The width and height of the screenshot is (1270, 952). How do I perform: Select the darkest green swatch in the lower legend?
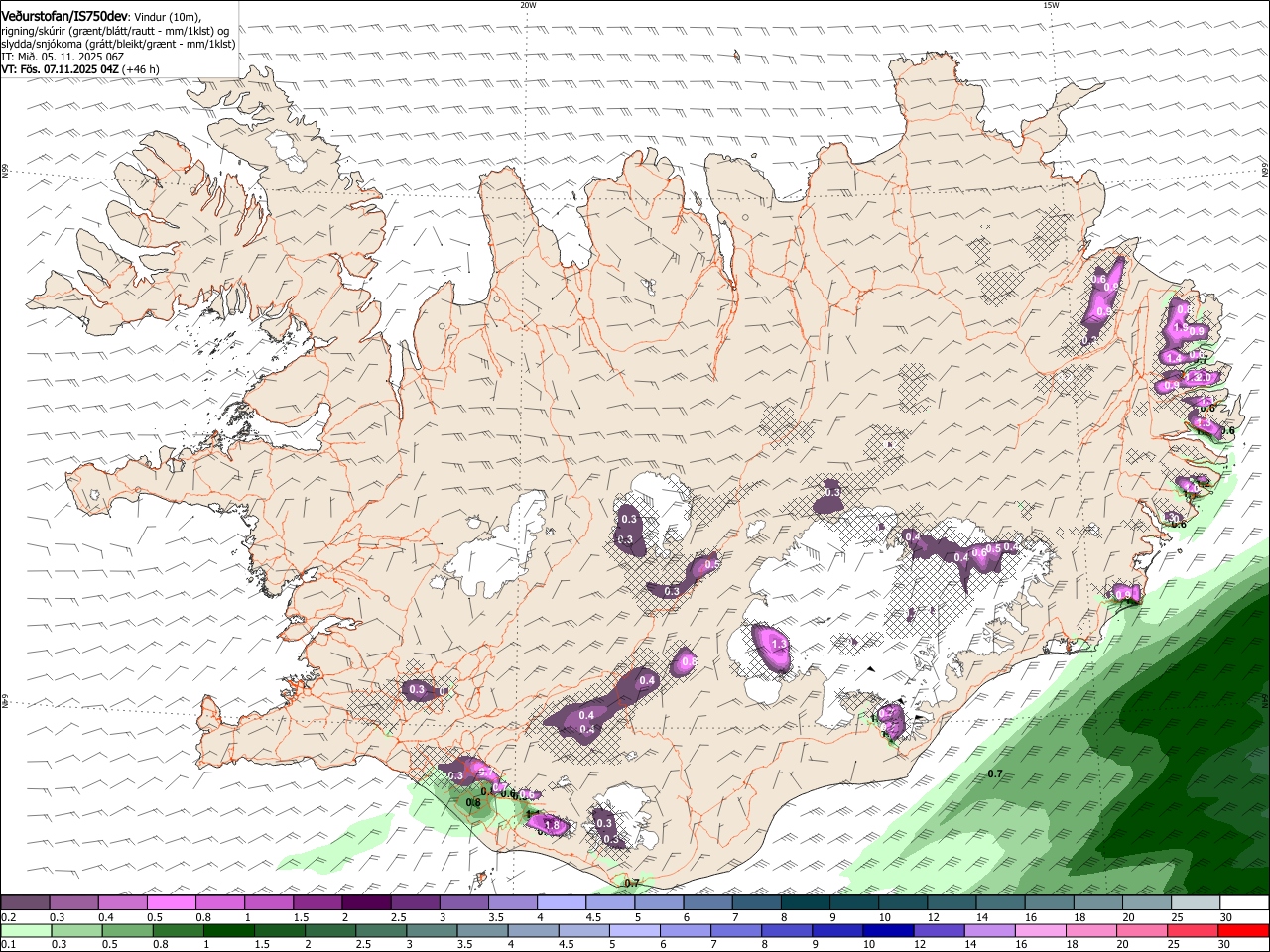228,931
